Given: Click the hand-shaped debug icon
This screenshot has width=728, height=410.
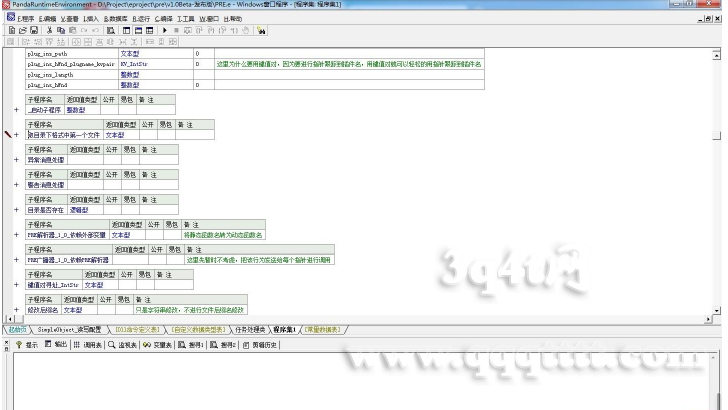Looking at the screenshot, I should (x=246, y=30).
